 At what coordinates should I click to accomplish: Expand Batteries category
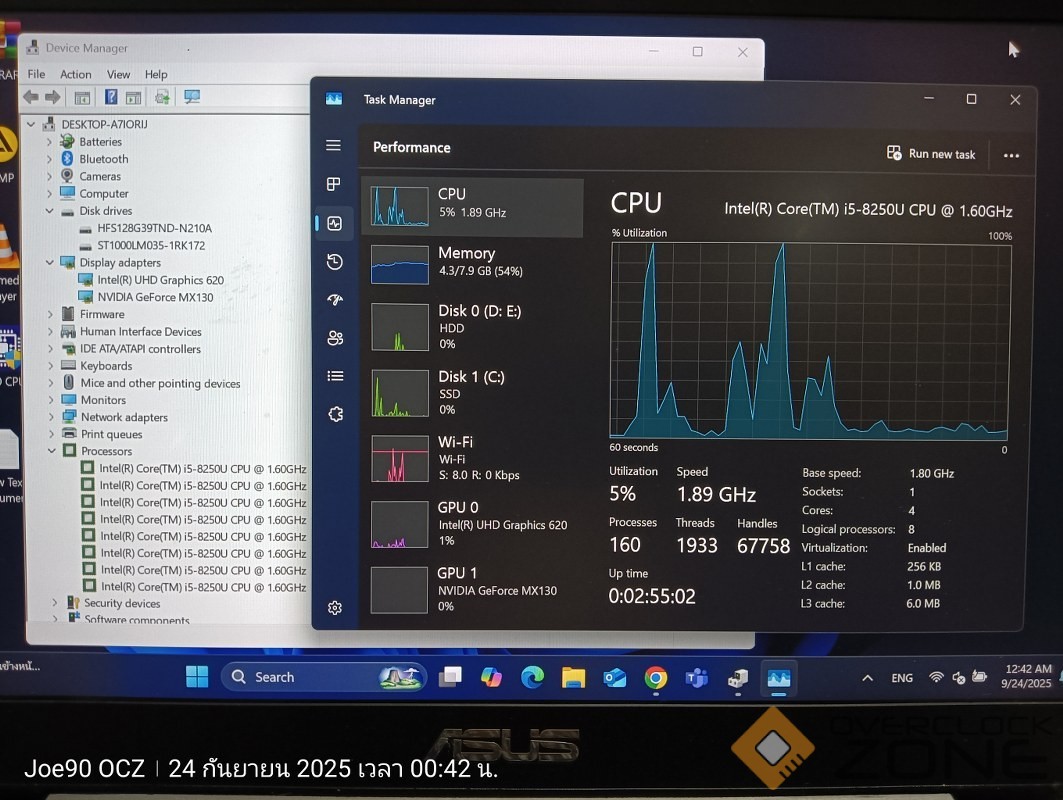pyautogui.click(x=49, y=142)
